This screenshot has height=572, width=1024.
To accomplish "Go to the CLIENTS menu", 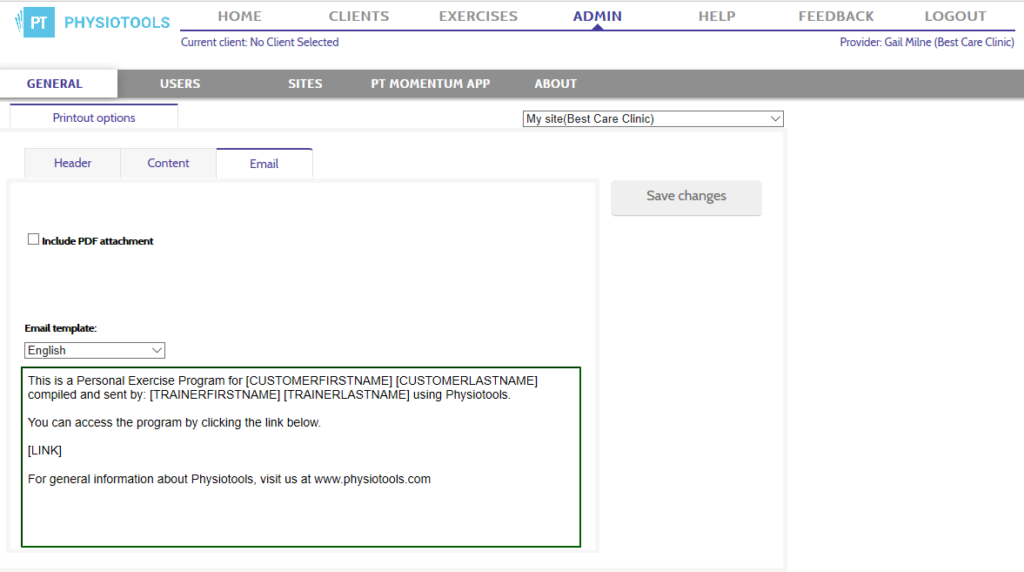I will tap(359, 16).
